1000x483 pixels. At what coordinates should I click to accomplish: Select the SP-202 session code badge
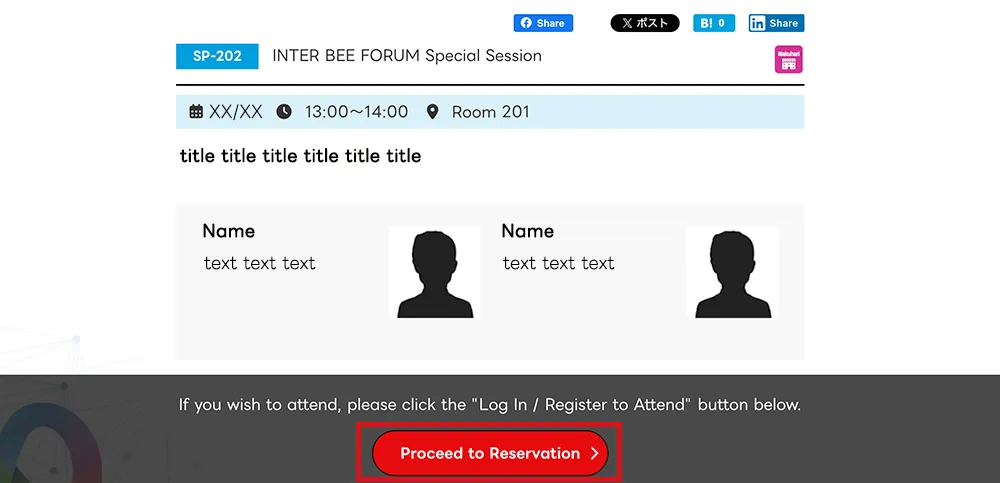click(217, 56)
